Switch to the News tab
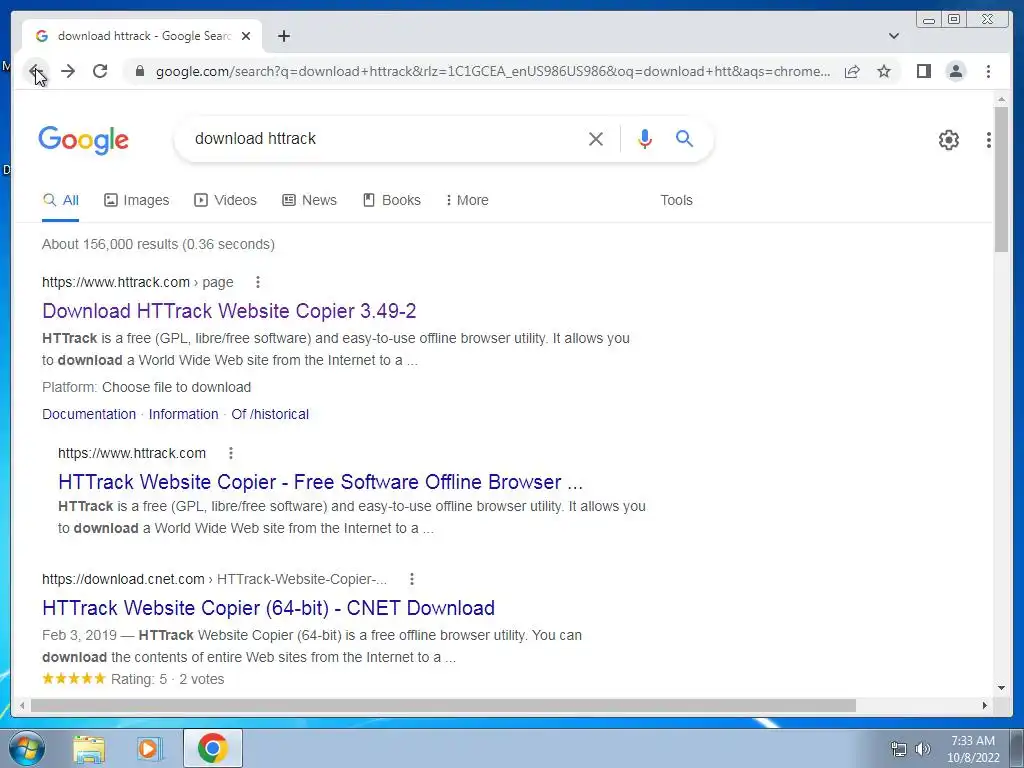The image size is (1024, 768). click(x=310, y=200)
